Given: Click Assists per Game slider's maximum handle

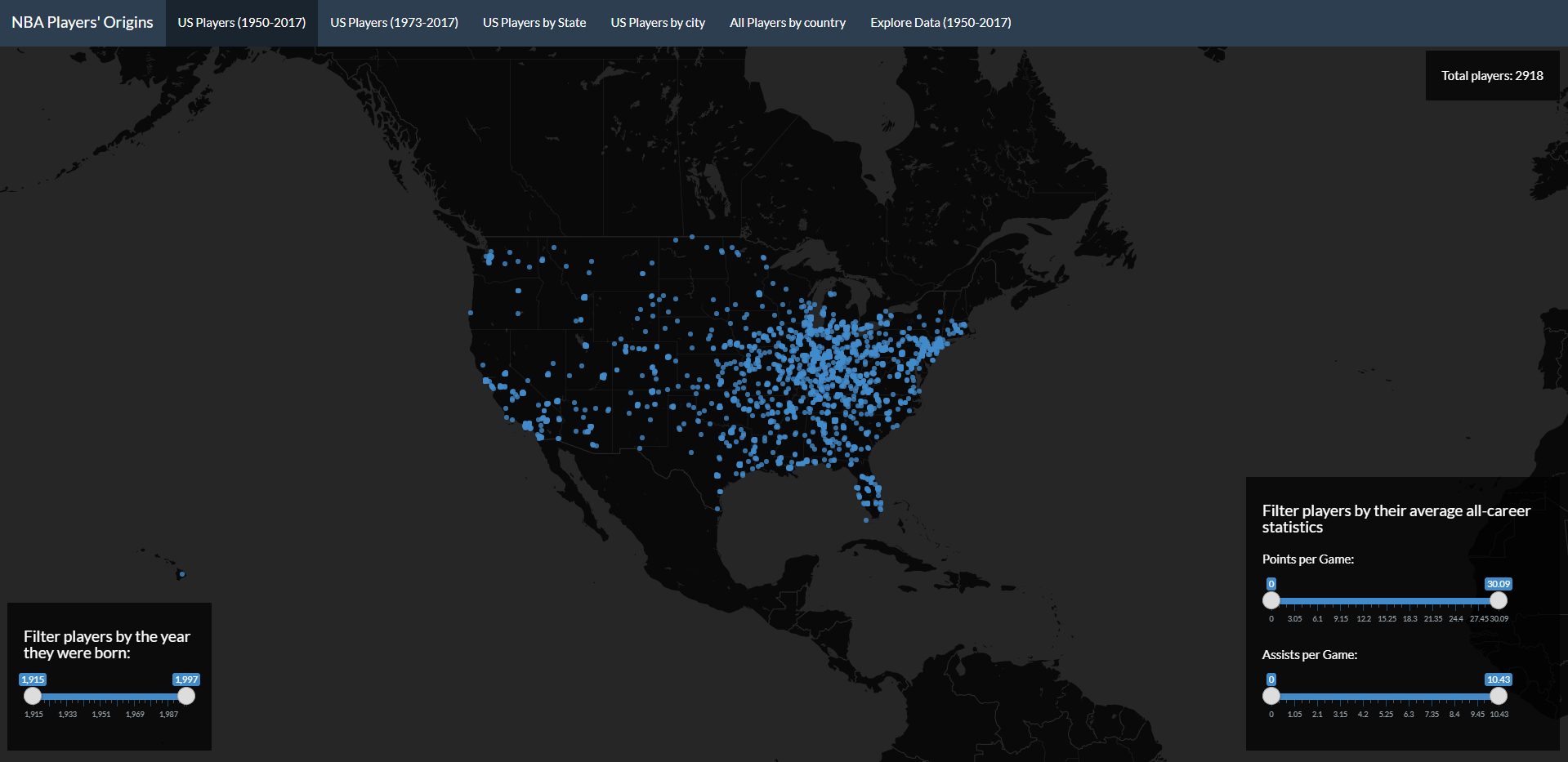Looking at the screenshot, I should tap(1499, 696).
